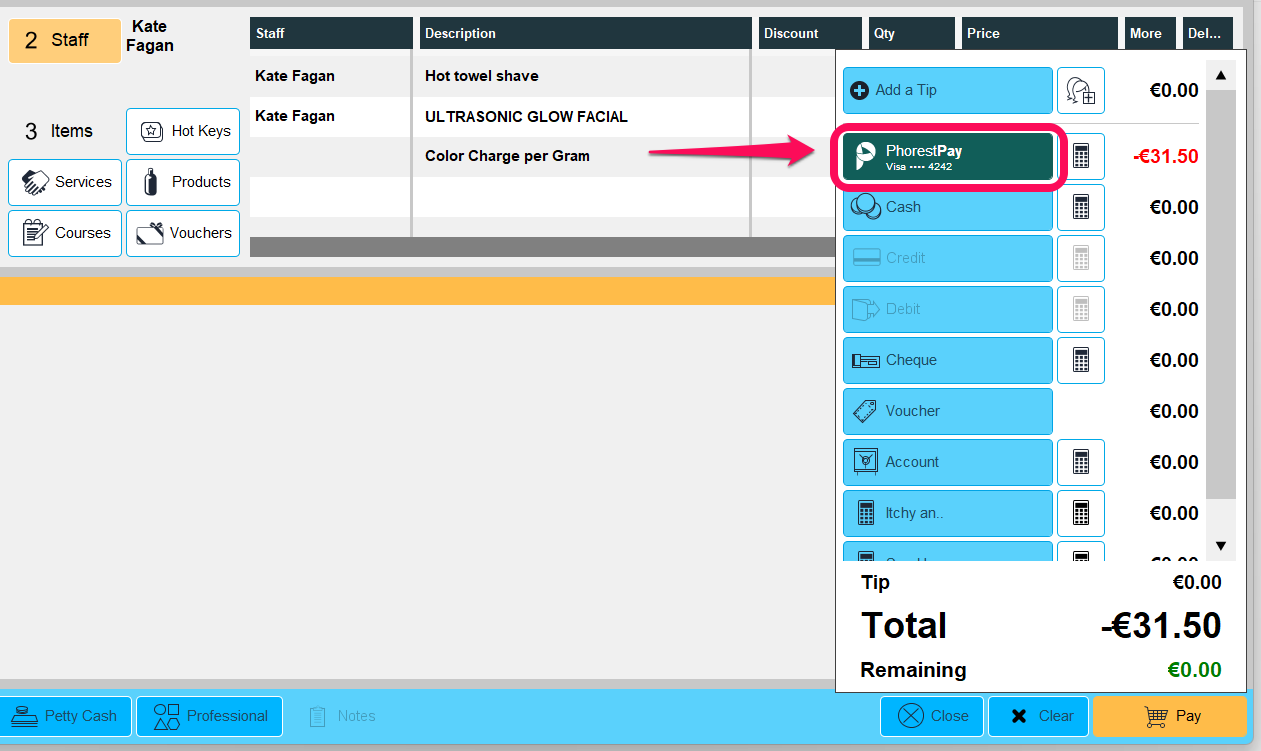Click Kate Fagan staff cell for ULTRASONIC GLOW FACIAL
Viewport: 1261px width, 751px height.
pos(330,117)
